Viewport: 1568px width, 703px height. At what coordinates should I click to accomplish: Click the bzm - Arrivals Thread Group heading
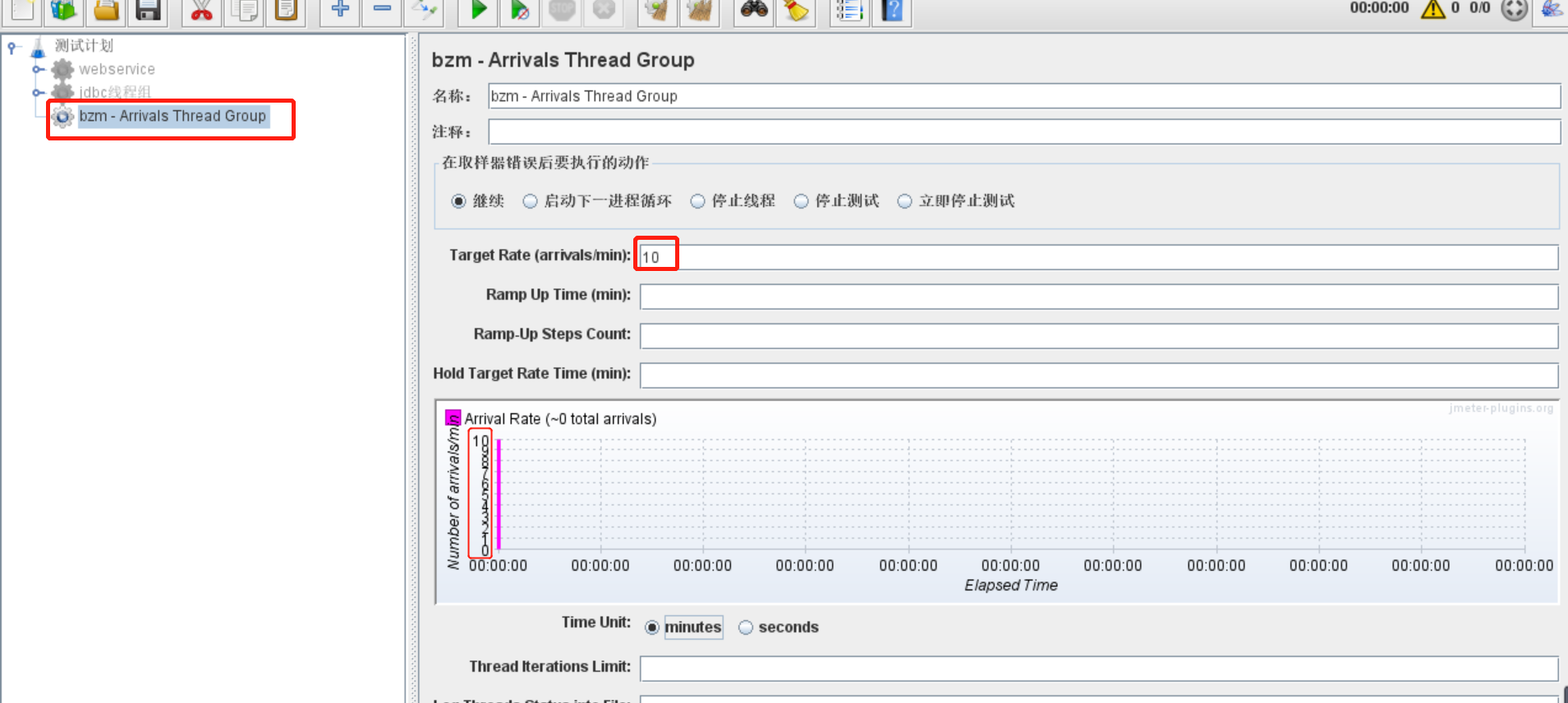563,60
